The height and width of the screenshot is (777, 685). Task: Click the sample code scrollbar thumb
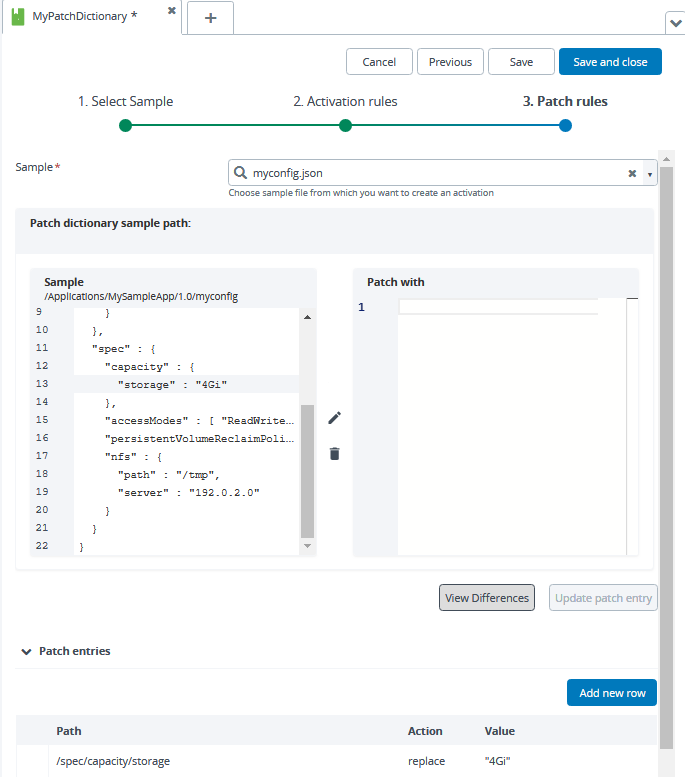pyautogui.click(x=307, y=471)
